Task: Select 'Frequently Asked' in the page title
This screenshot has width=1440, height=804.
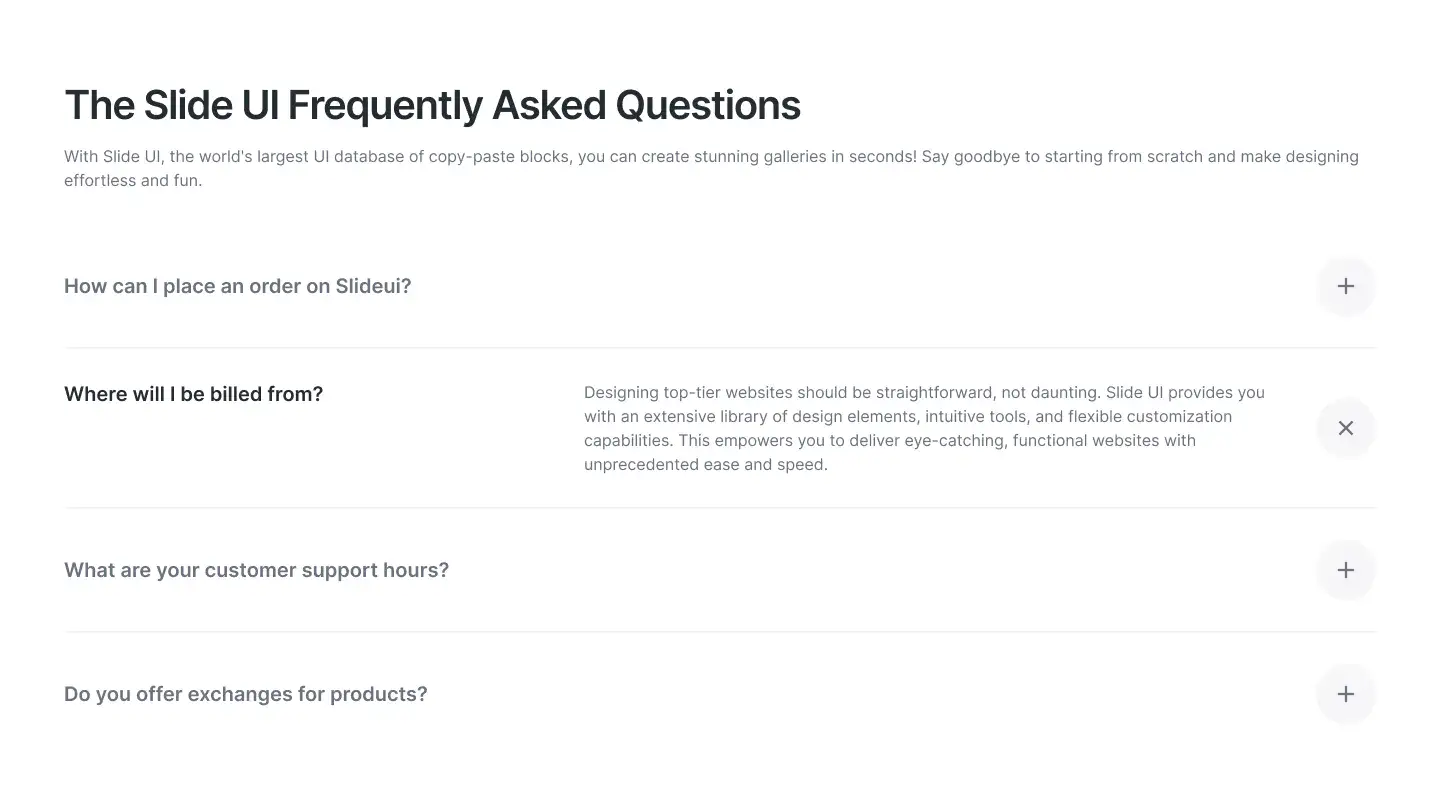Action: pos(446,105)
